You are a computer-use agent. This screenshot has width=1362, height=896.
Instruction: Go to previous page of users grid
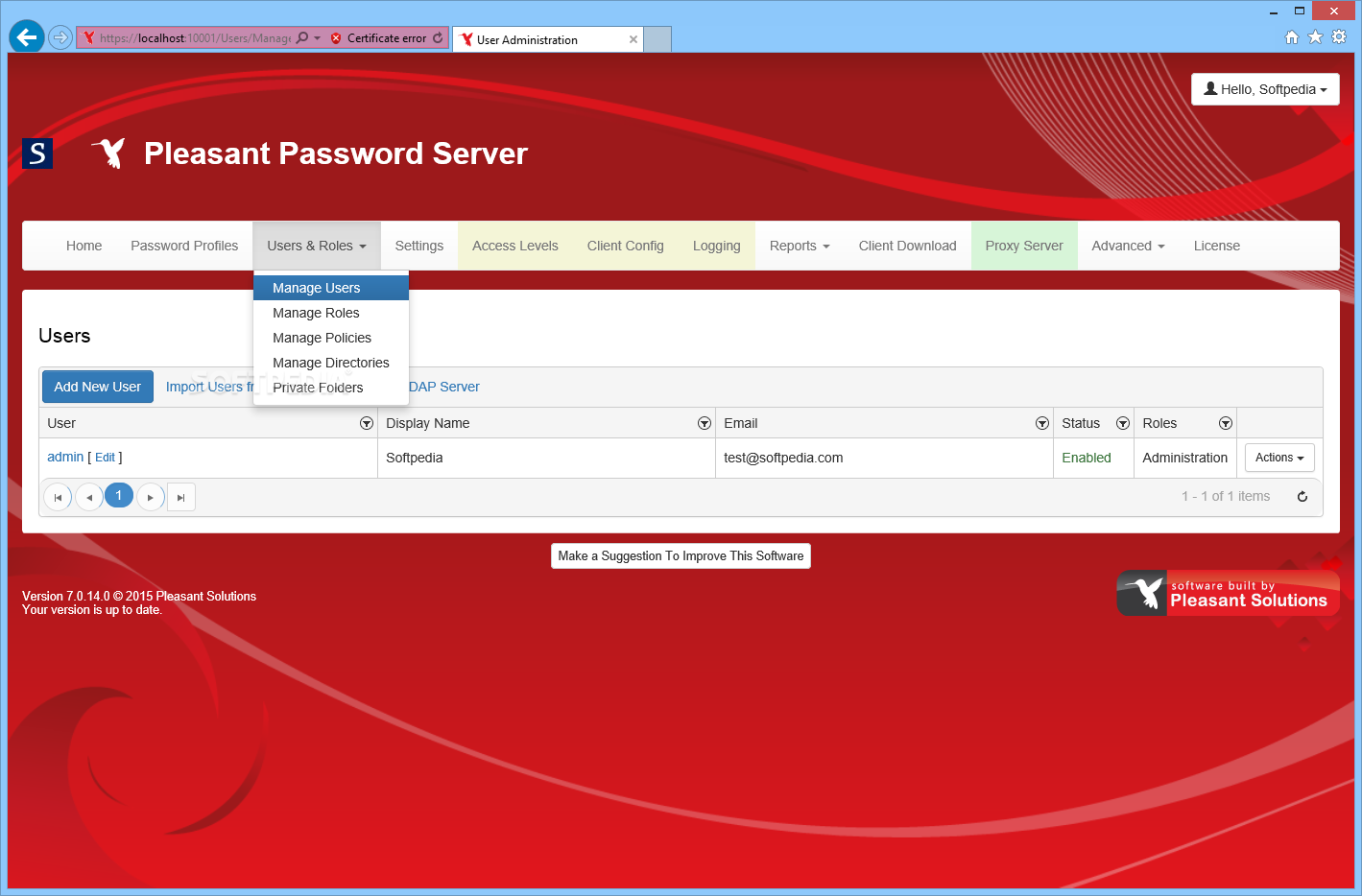89,497
